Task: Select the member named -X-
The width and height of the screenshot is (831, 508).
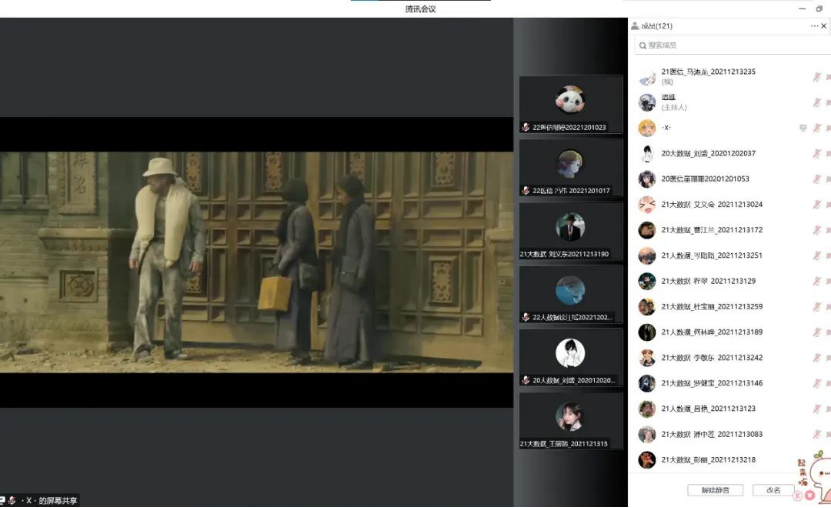Action: pyautogui.click(x=666, y=128)
